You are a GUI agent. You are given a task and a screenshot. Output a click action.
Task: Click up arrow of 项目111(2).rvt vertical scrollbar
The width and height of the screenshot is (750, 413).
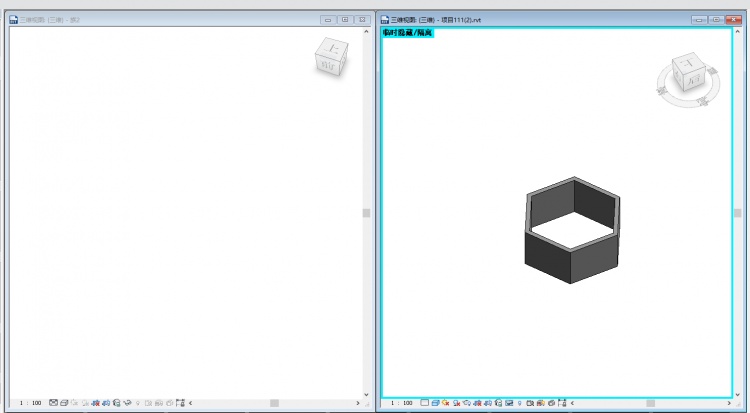tap(738, 32)
